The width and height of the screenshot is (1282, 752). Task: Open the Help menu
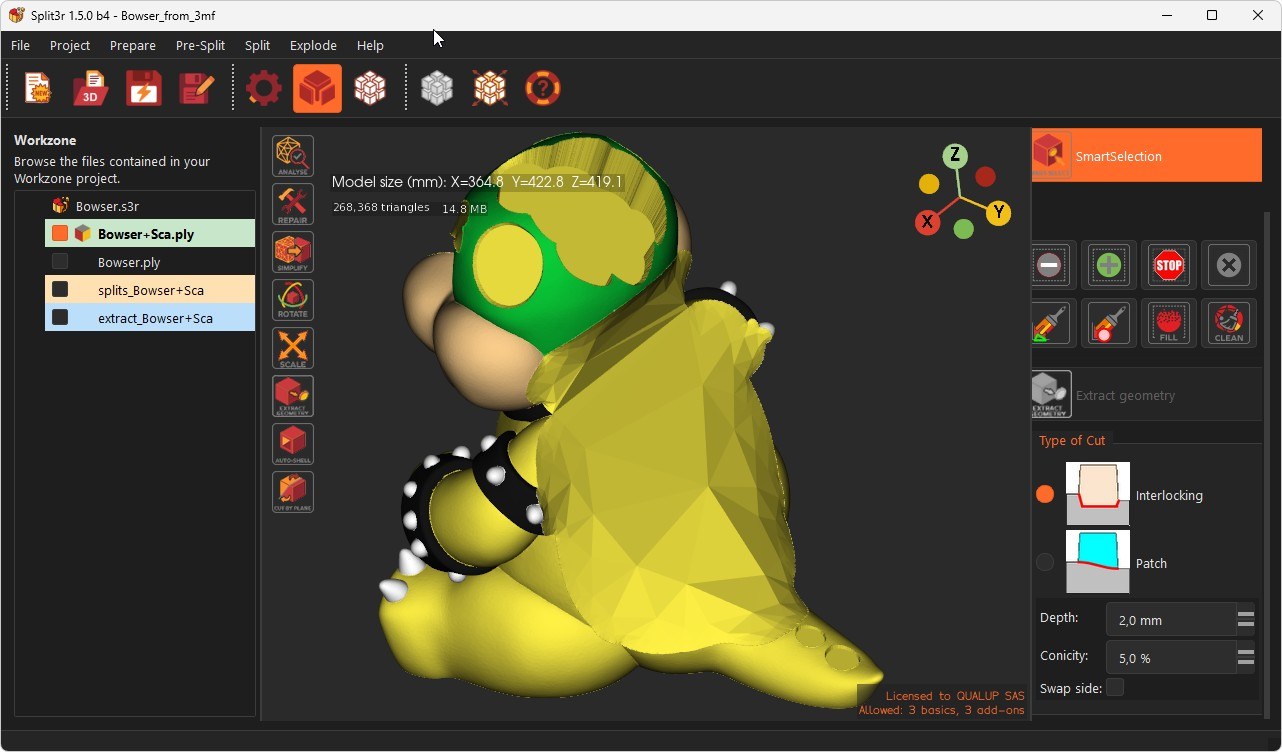tap(370, 45)
